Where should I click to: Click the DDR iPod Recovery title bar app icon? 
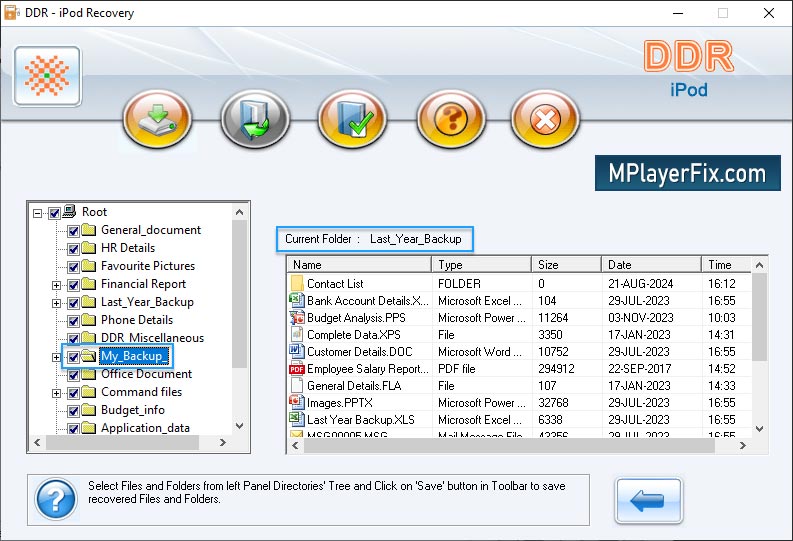(12, 13)
